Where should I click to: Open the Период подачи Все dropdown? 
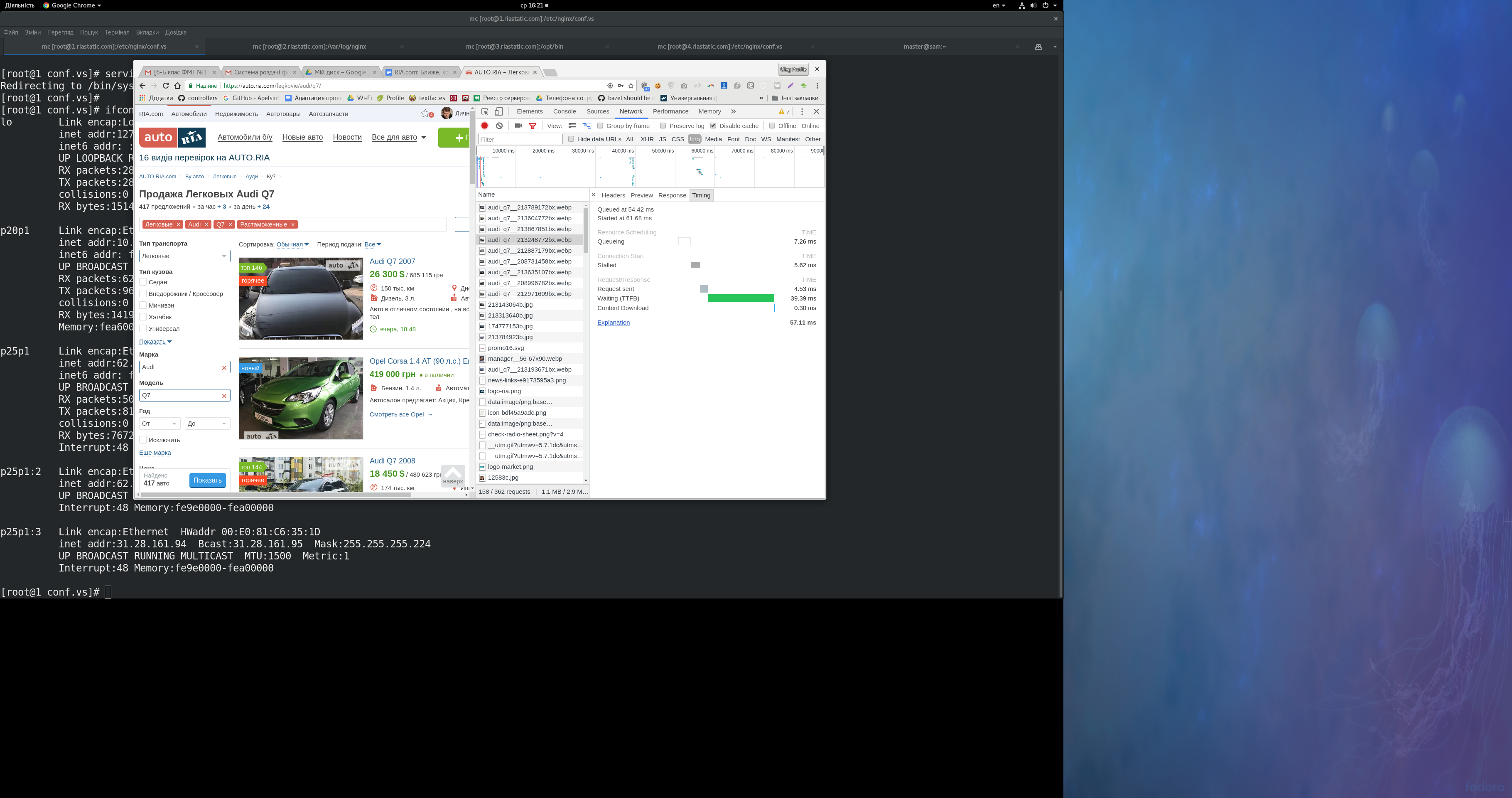[x=373, y=244]
